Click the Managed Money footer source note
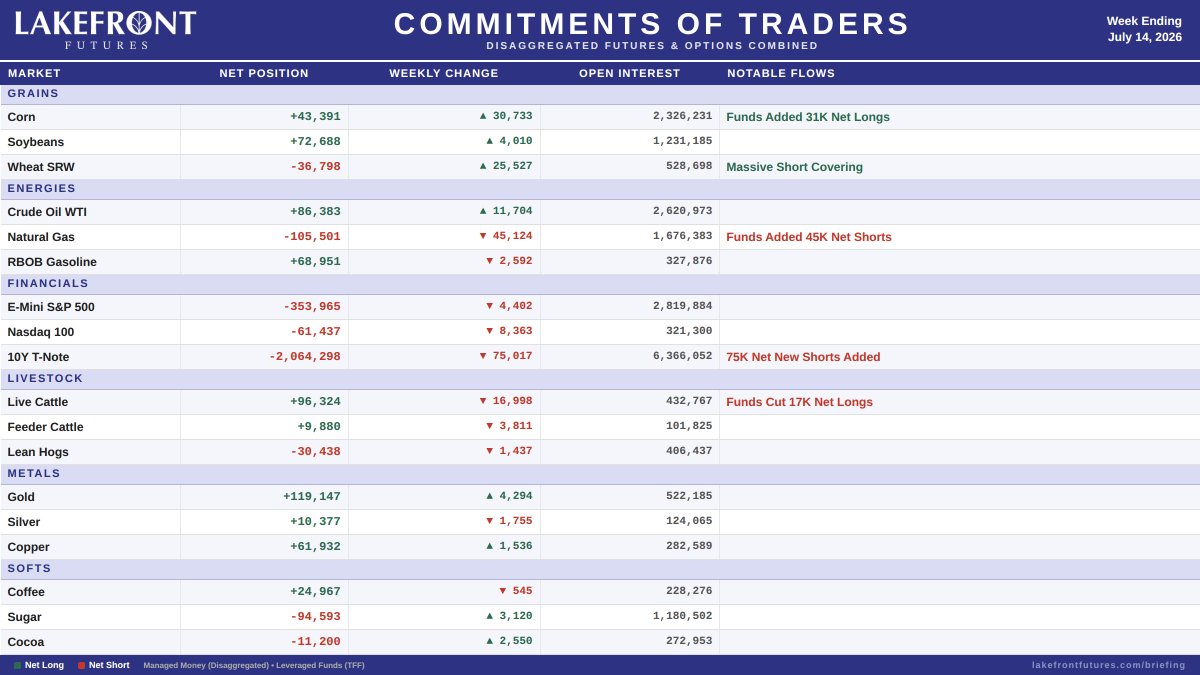The width and height of the screenshot is (1200, 675). tap(254, 665)
